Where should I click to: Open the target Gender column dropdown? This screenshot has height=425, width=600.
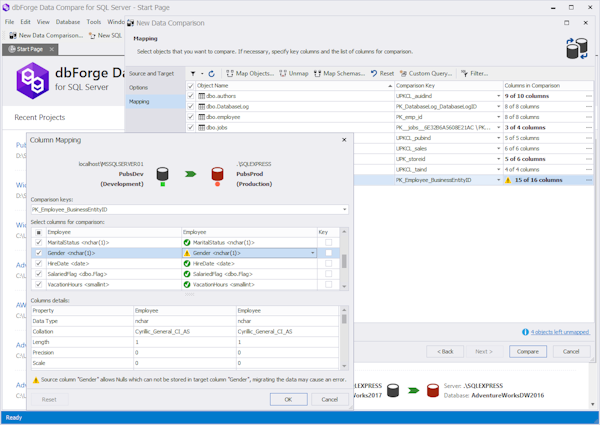tap(313, 253)
